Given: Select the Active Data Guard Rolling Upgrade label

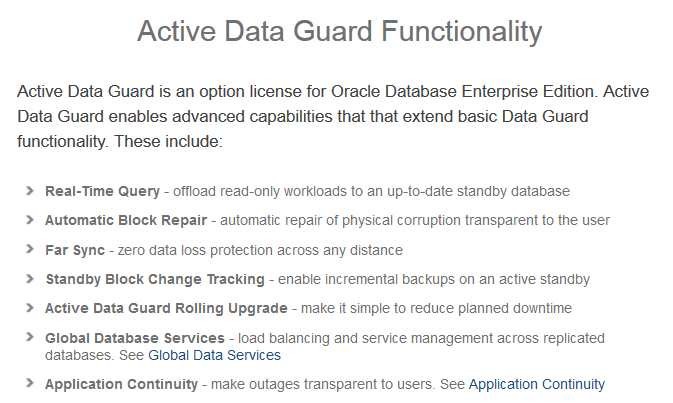Looking at the screenshot, I should pyautogui.click(x=166, y=308).
